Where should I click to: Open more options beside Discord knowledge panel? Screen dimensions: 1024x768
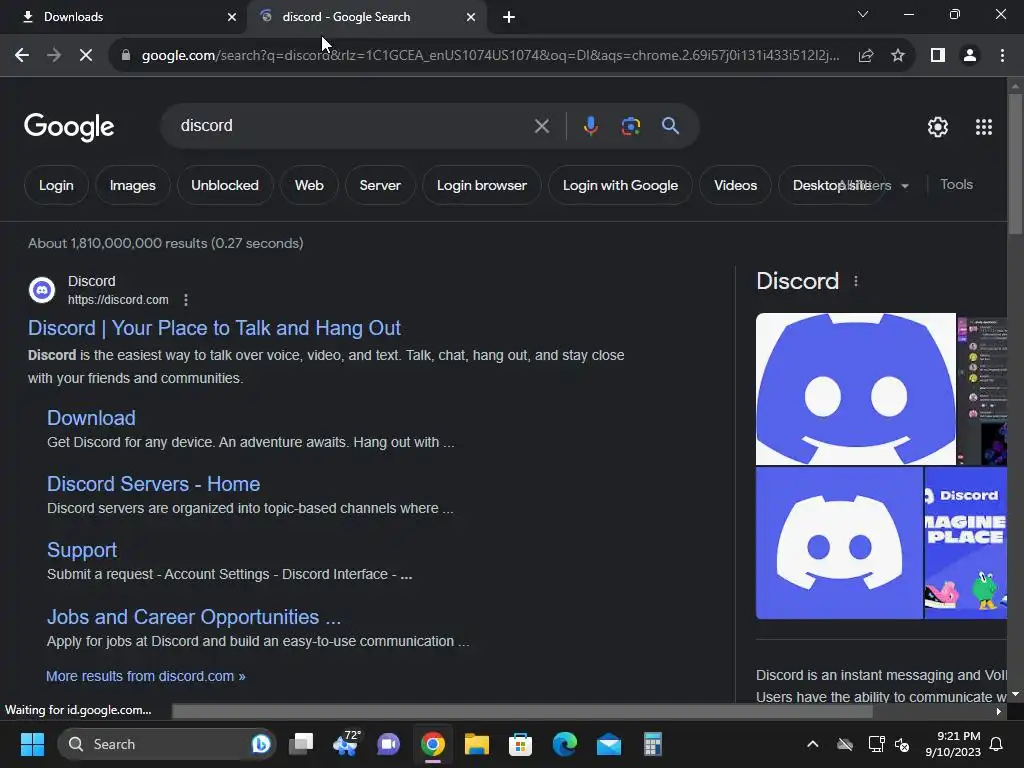click(856, 281)
